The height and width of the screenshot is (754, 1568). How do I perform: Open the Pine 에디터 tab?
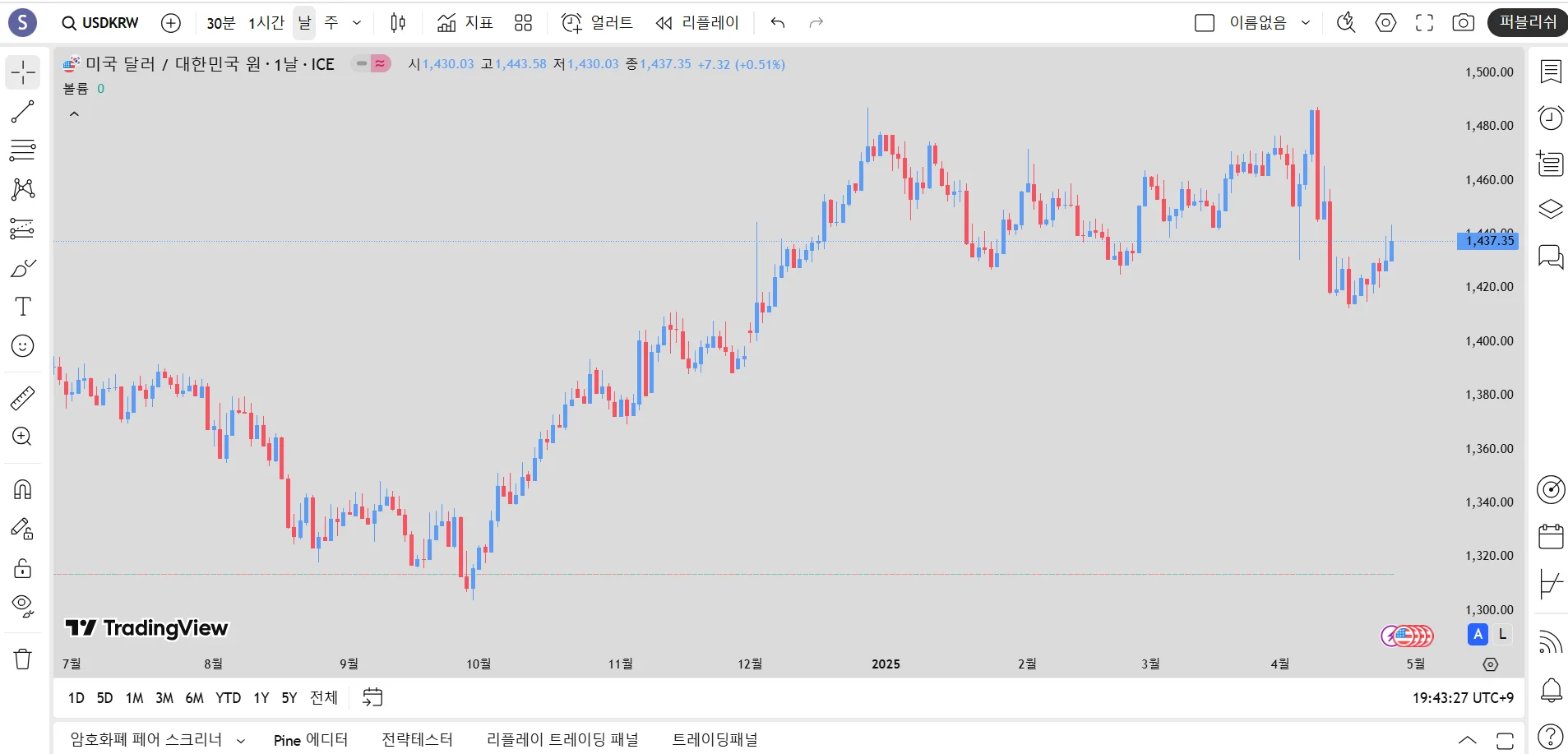tap(310, 740)
